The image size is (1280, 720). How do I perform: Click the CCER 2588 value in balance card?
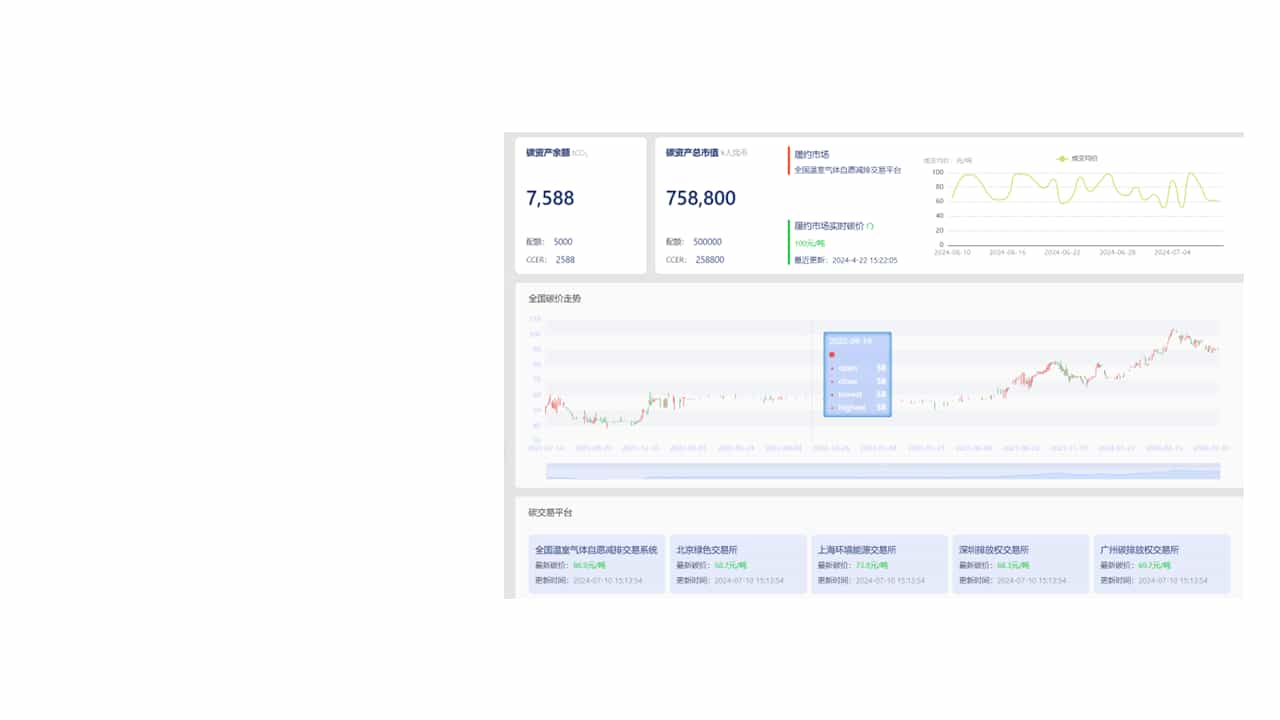tap(565, 260)
